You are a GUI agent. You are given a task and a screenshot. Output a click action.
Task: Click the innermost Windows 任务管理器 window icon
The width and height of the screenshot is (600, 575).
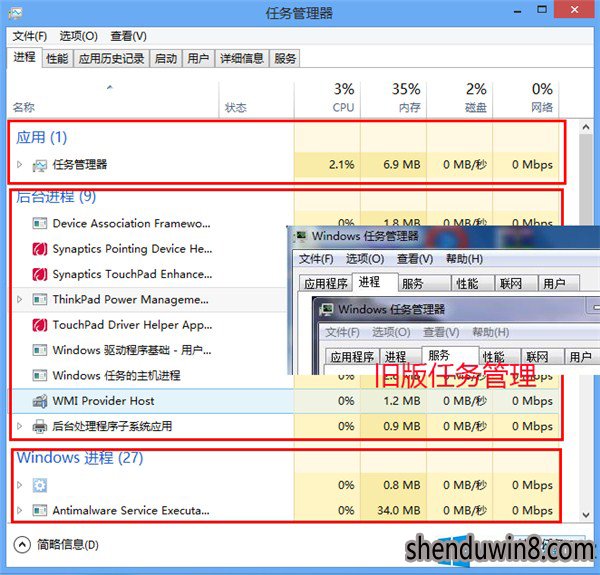tap(326, 309)
